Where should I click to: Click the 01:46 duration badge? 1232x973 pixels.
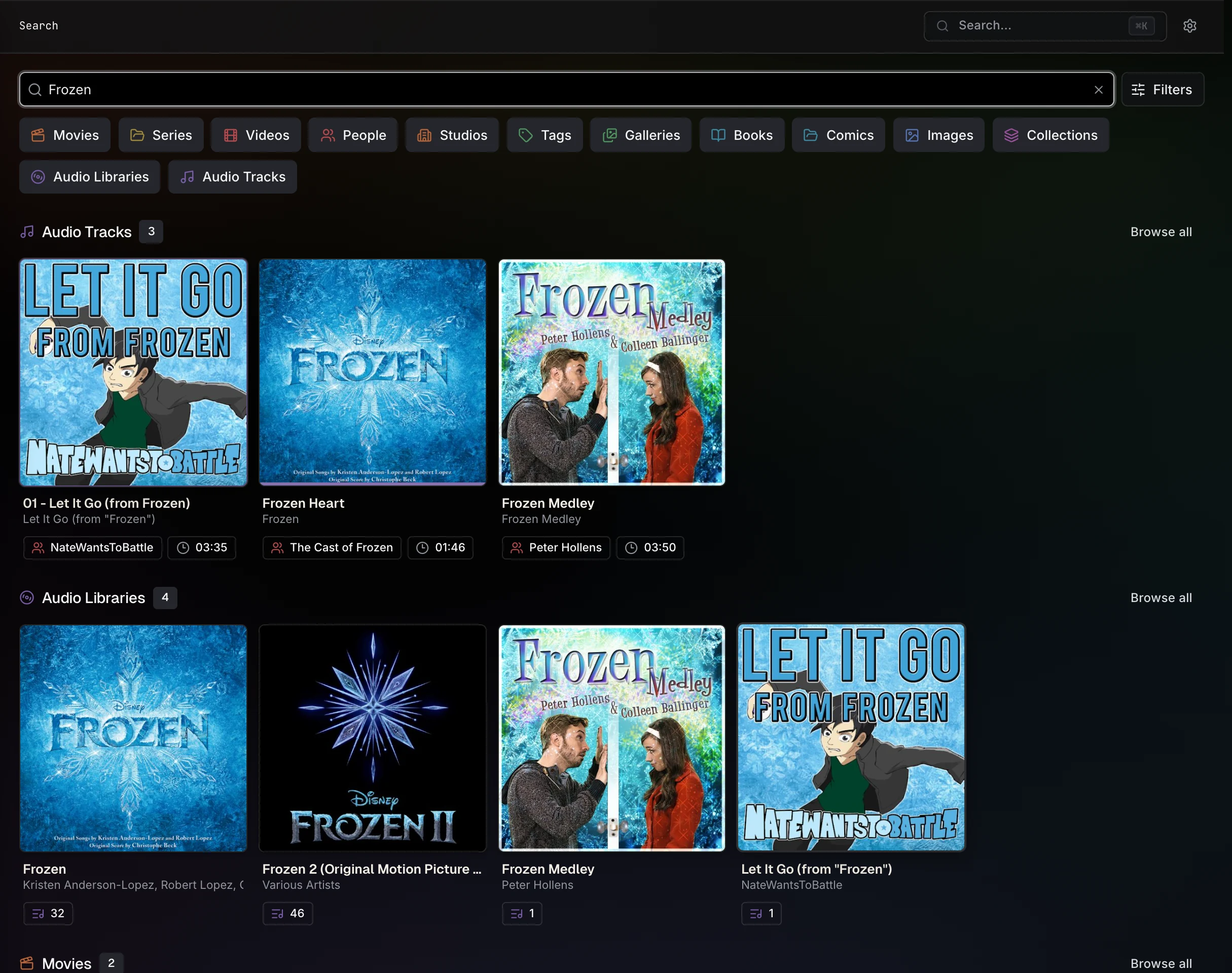tap(441, 547)
